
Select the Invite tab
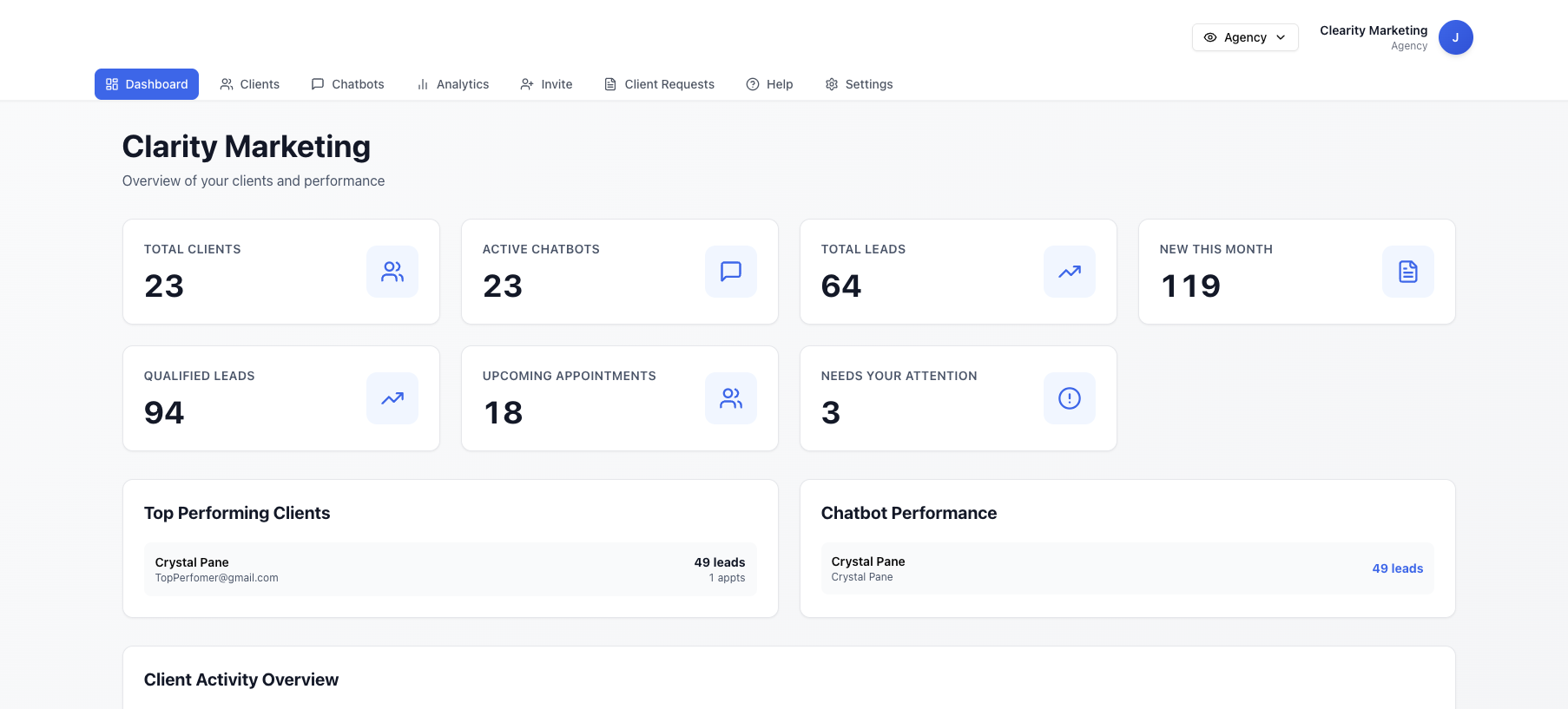[x=546, y=84]
